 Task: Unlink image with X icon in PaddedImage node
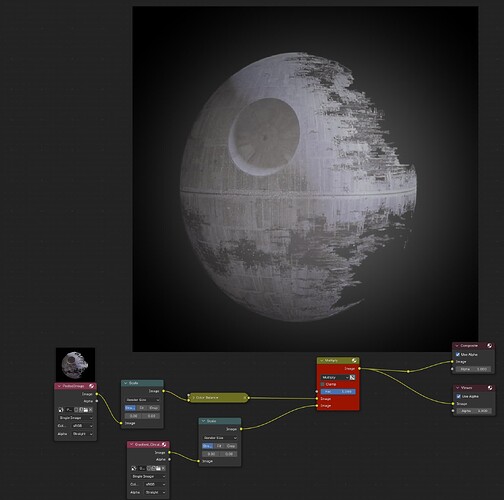coord(90,410)
